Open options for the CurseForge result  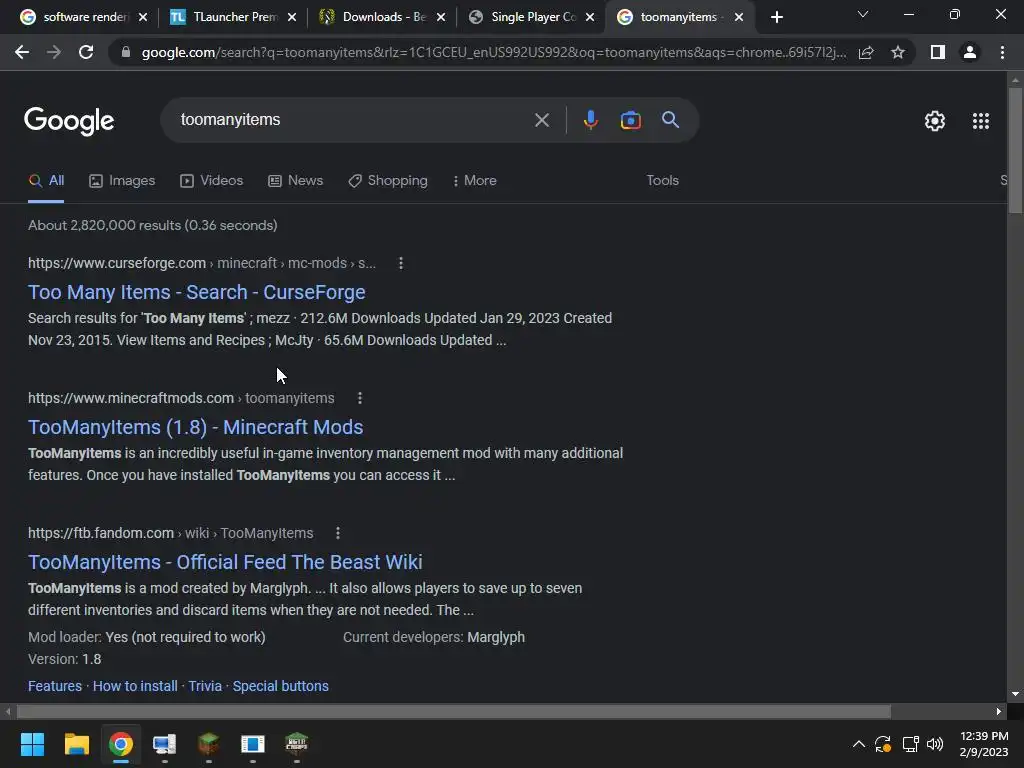(x=401, y=263)
